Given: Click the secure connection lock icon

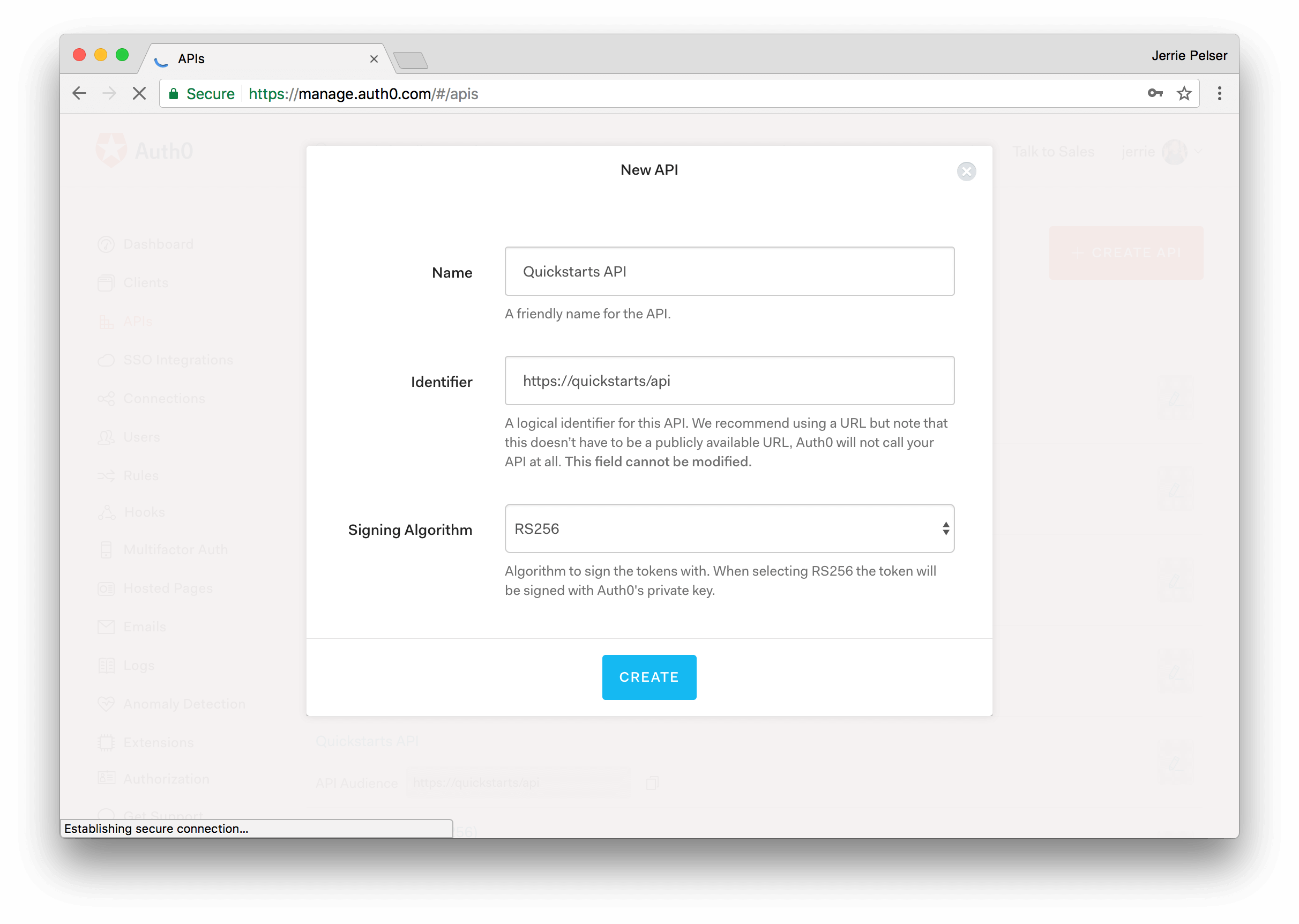Looking at the screenshot, I should (176, 94).
